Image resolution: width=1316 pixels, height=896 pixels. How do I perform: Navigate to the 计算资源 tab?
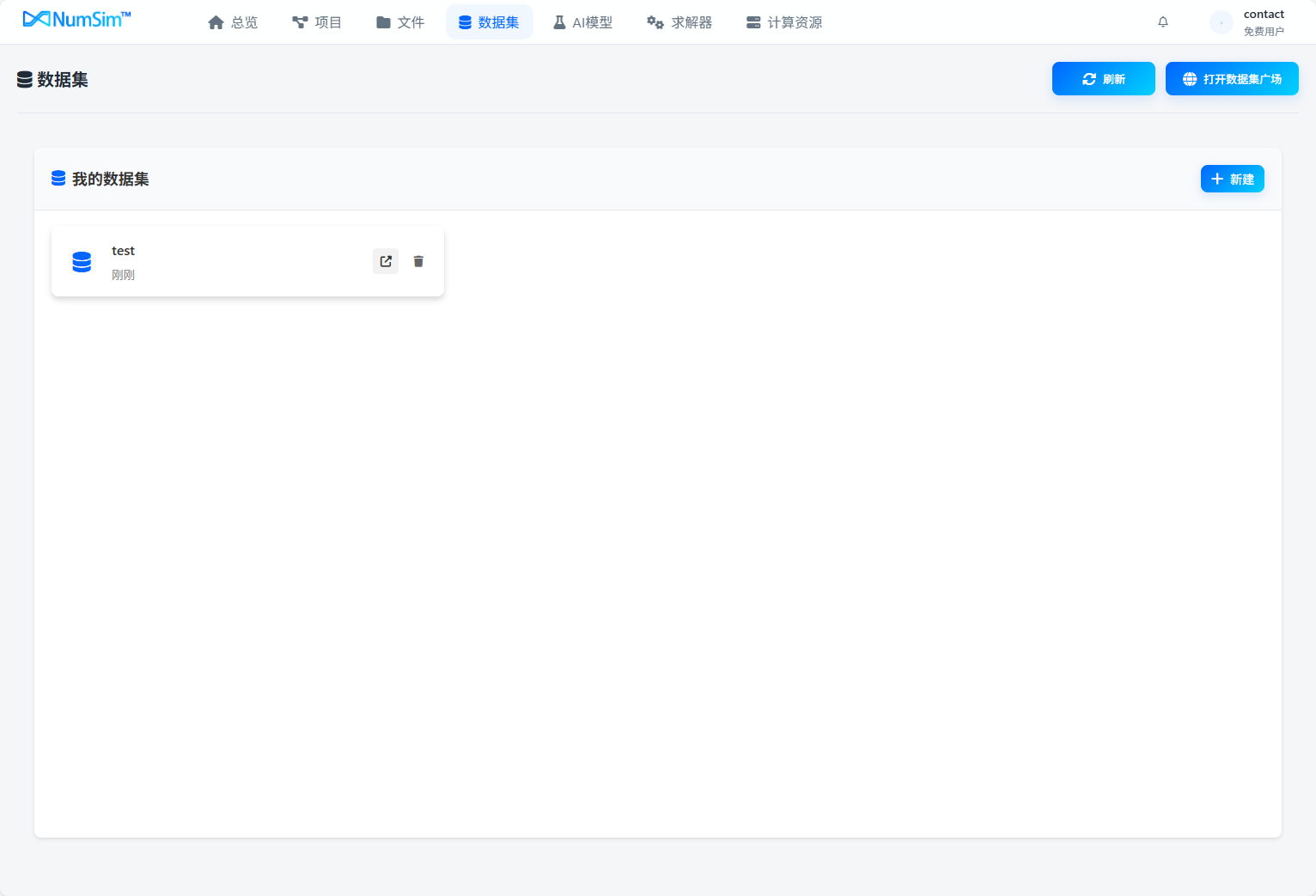pyautogui.click(x=783, y=22)
